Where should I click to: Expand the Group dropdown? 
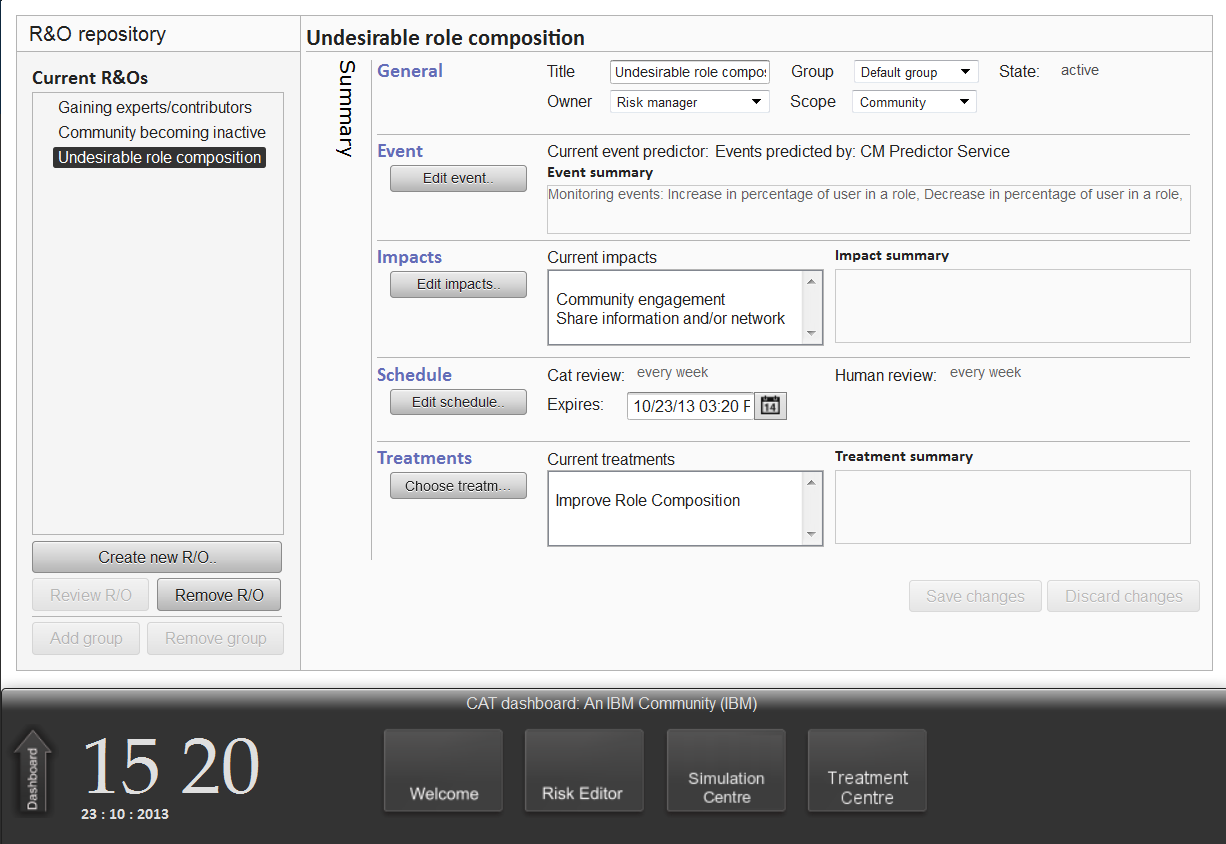[x=915, y=72]
